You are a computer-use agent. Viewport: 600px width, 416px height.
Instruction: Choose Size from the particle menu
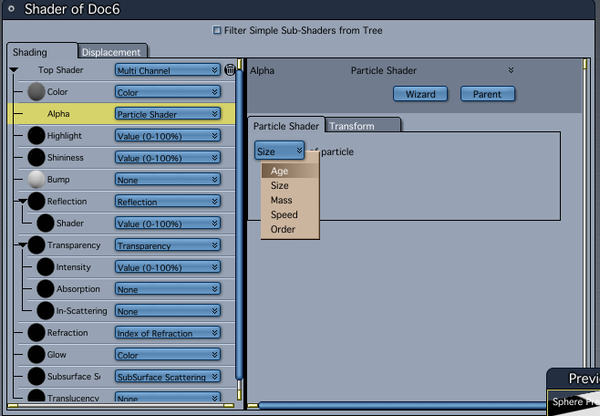click(290, 186)
